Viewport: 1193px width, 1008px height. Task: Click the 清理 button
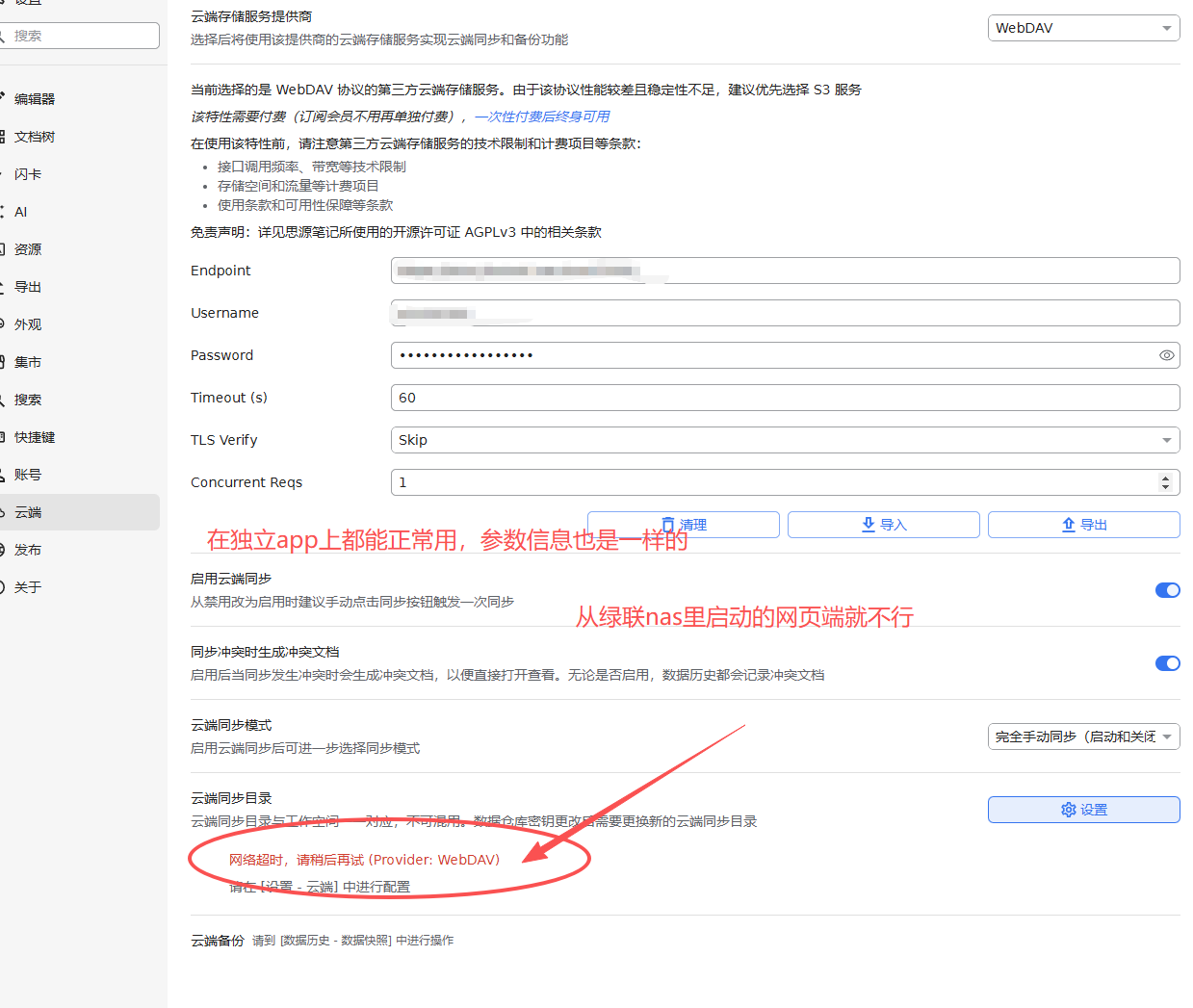tap(684, 525)
